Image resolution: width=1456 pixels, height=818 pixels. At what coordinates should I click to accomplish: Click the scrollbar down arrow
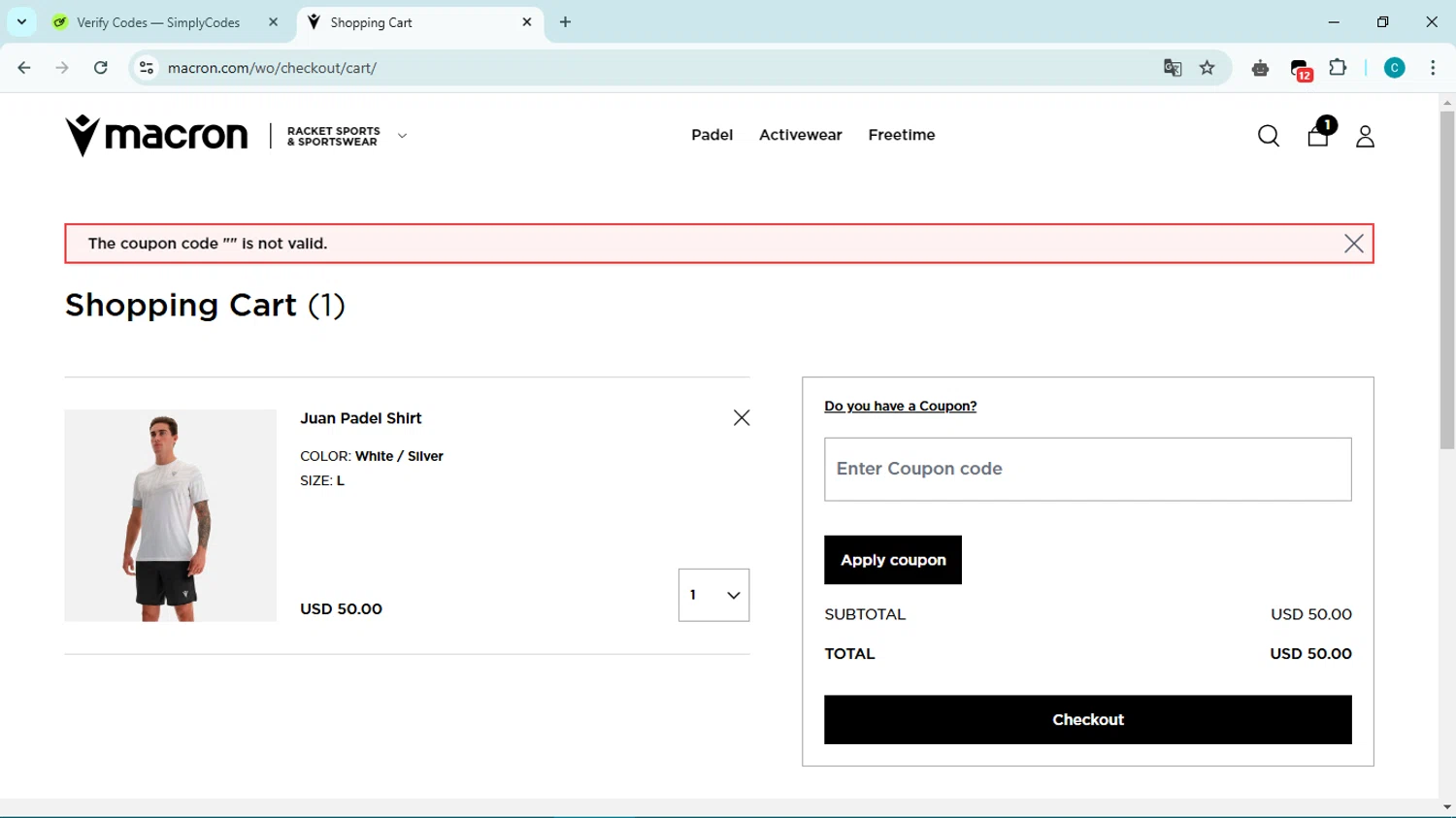(1447, 806)
